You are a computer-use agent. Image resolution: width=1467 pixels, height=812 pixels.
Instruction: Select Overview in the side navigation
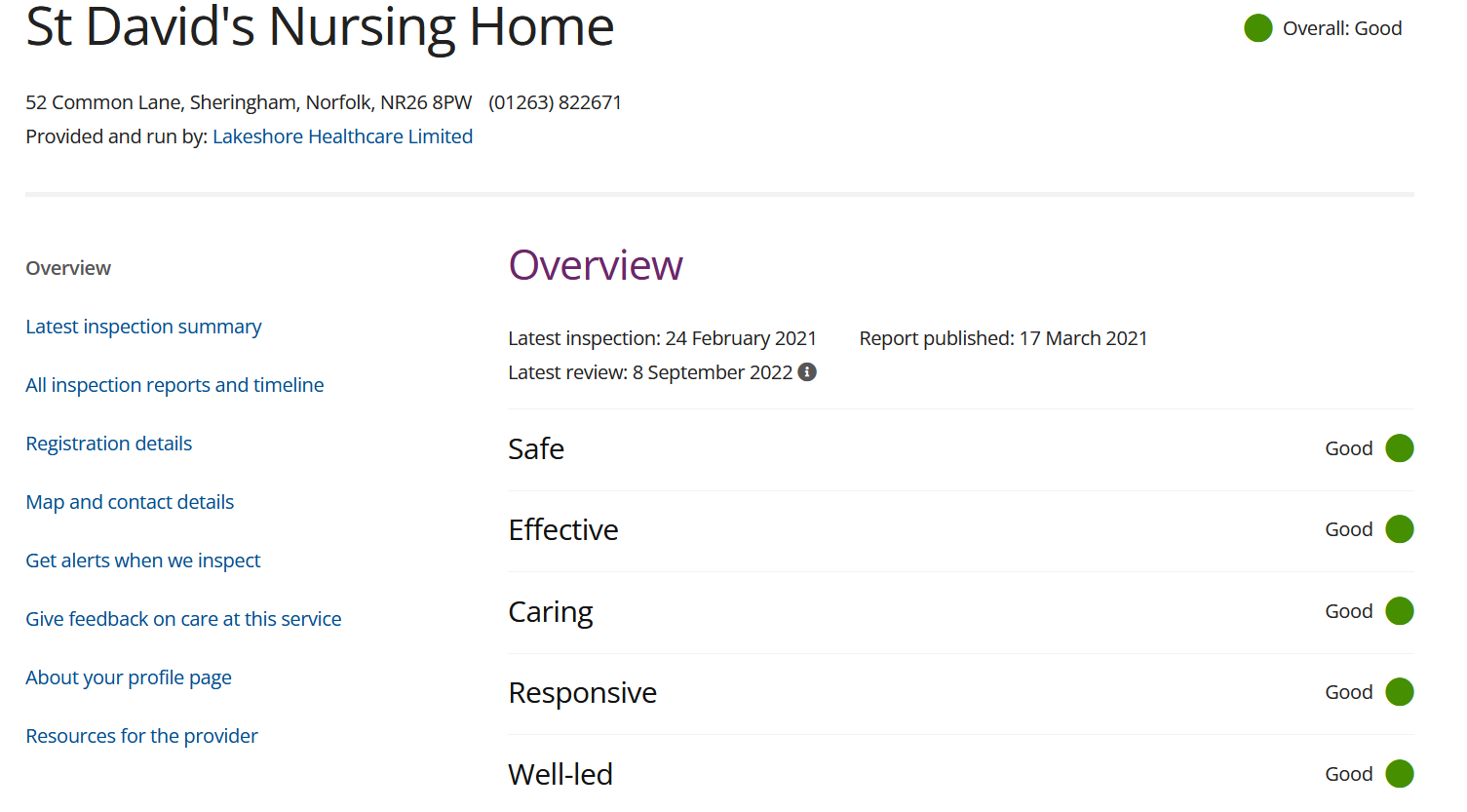[x=68, y=268]
